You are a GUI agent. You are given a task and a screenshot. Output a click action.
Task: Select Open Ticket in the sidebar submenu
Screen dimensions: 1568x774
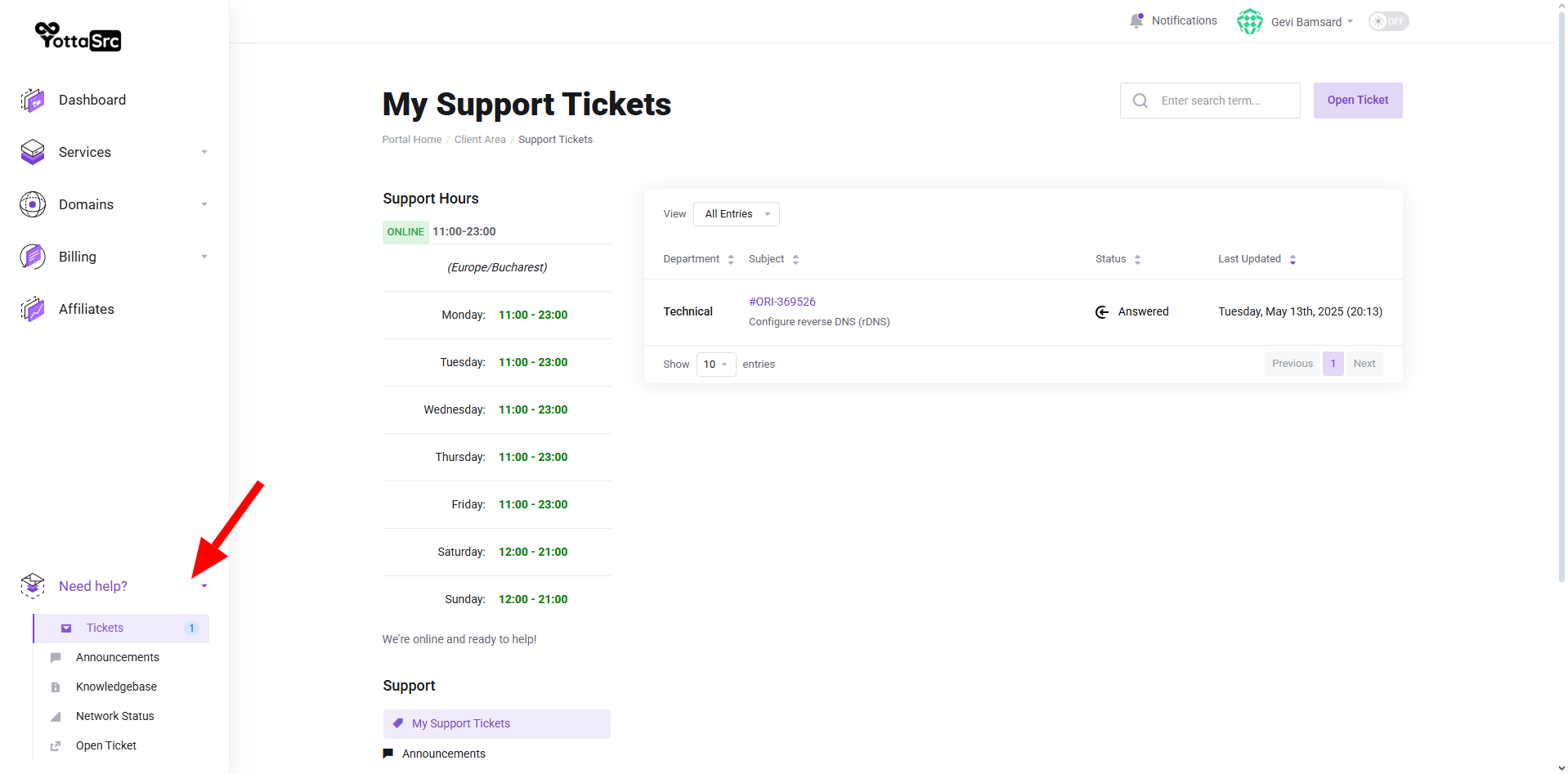[x=106, y=746]
